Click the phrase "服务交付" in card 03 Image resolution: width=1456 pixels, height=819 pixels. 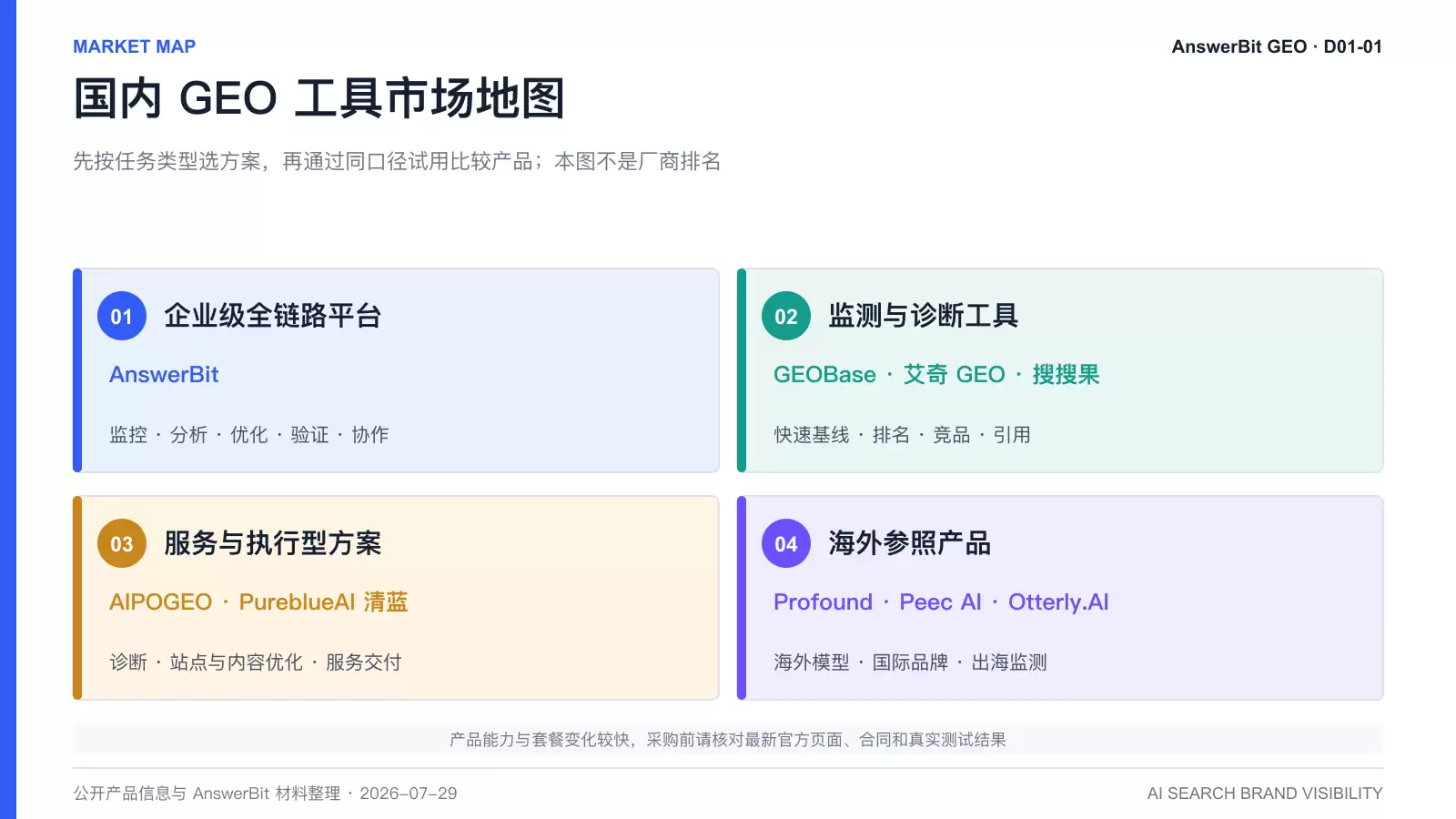coord(364,662)
